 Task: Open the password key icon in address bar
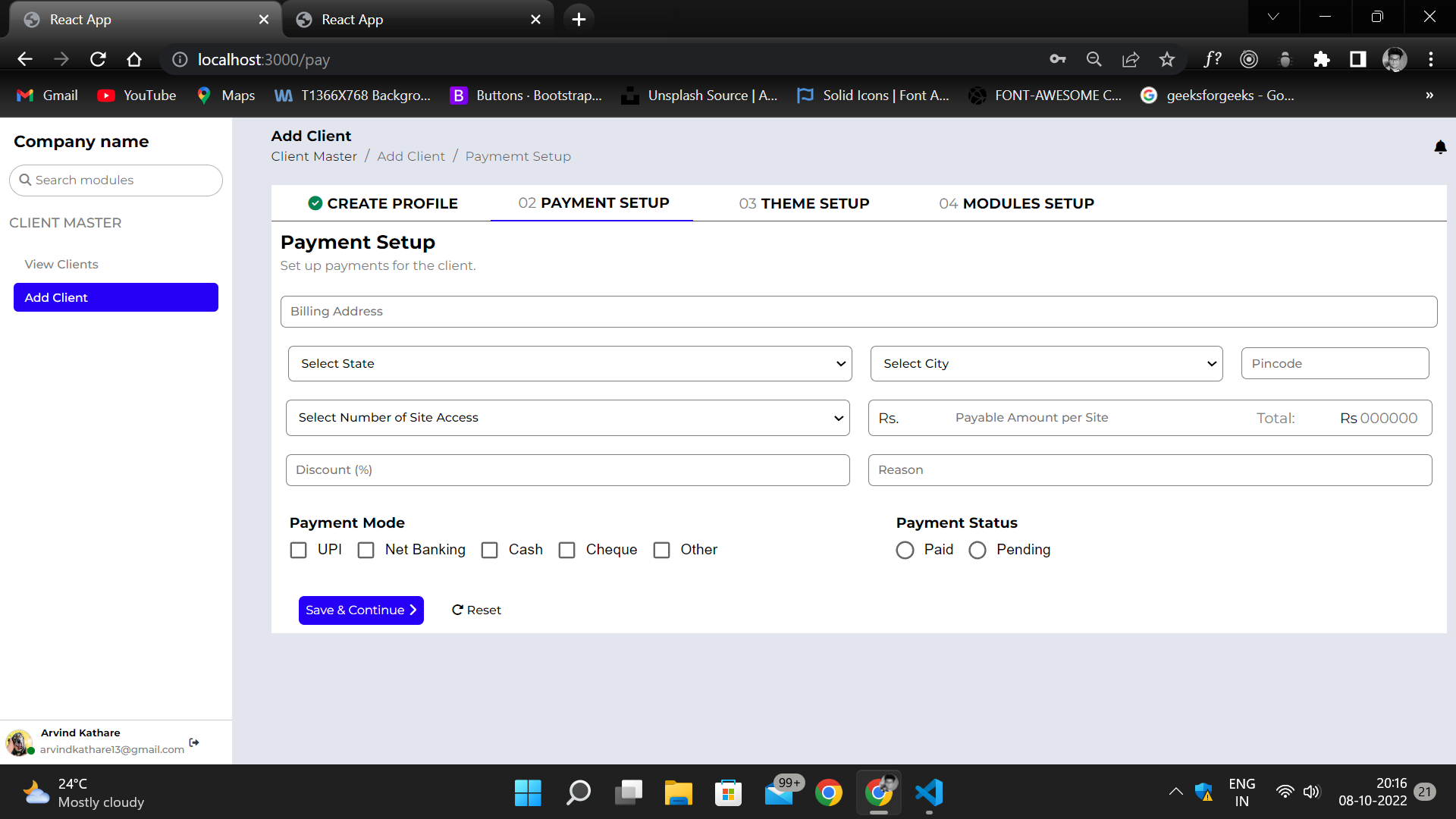point(1058,59)
